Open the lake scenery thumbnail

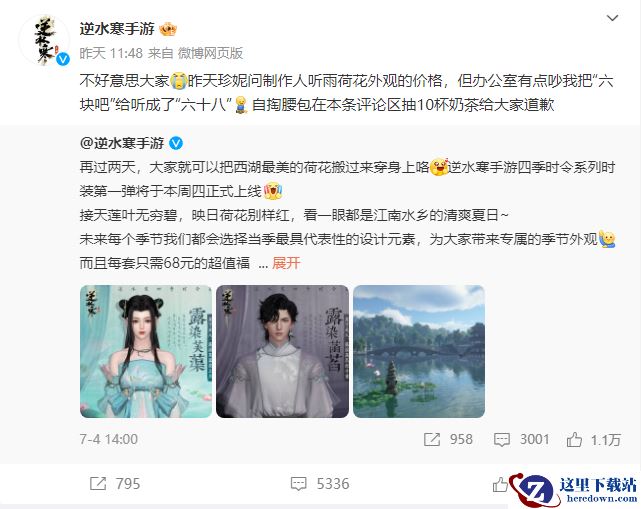coord(419,351)
